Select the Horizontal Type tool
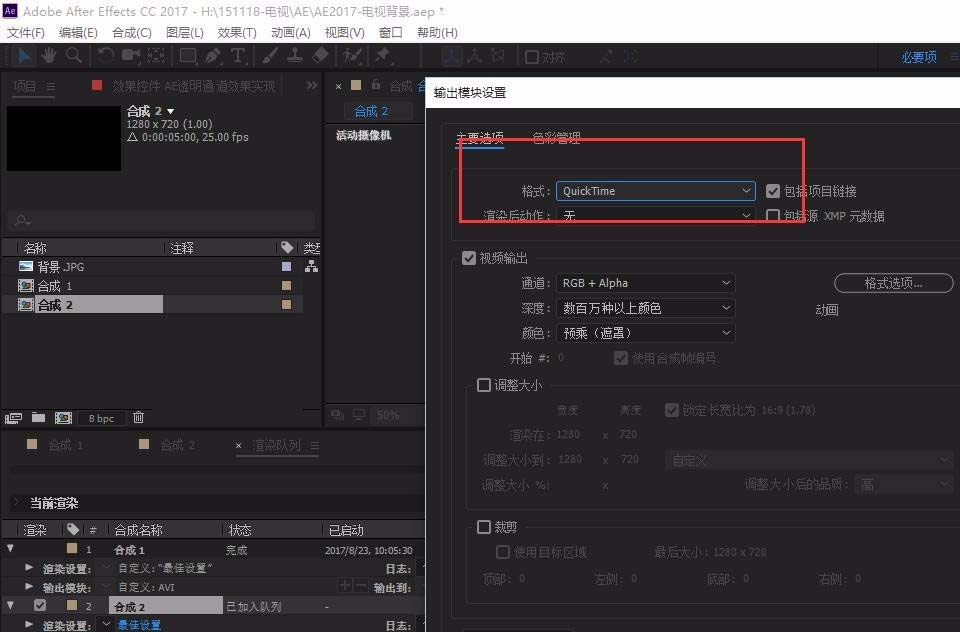 click(236, 56)
